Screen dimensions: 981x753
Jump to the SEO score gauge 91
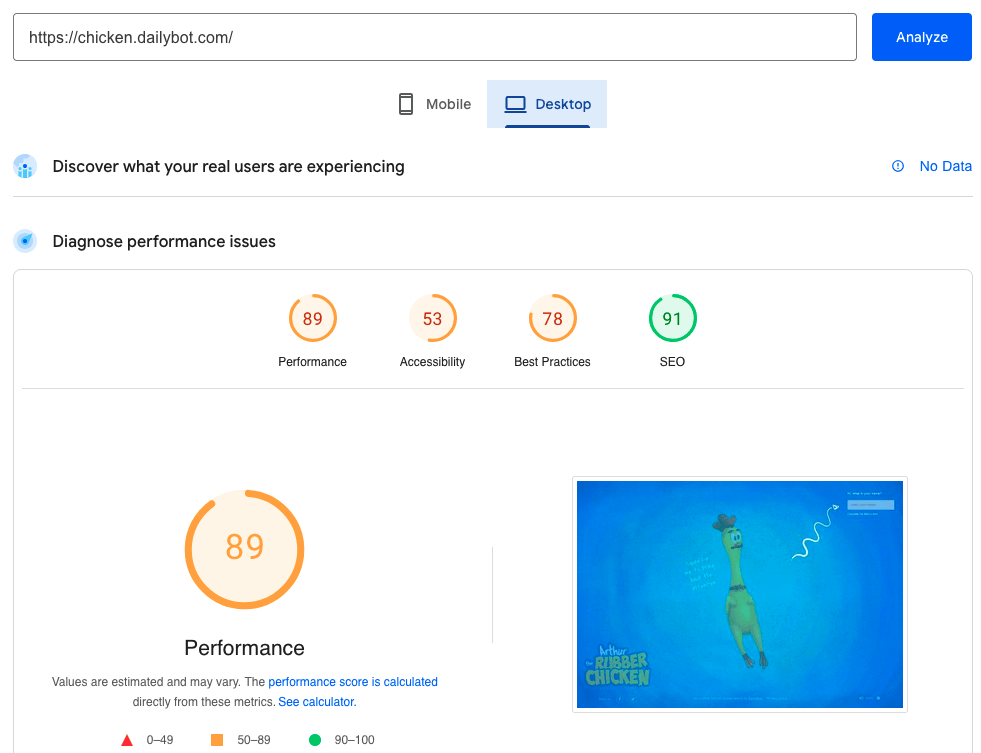coord(673,318)
